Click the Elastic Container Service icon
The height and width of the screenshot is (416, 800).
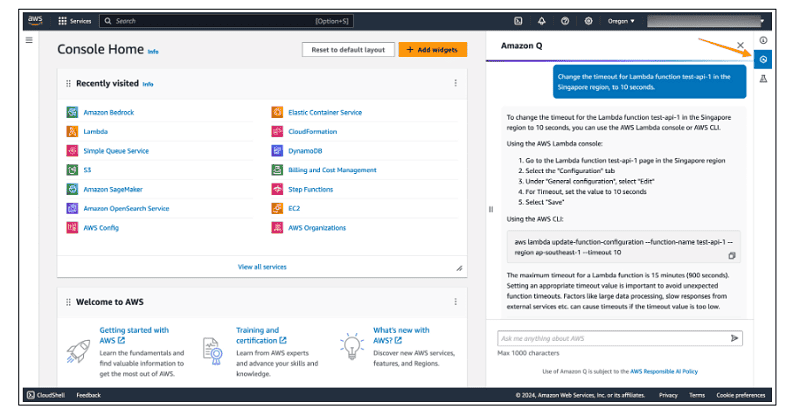pyautogui.click(x=277, y=112)
